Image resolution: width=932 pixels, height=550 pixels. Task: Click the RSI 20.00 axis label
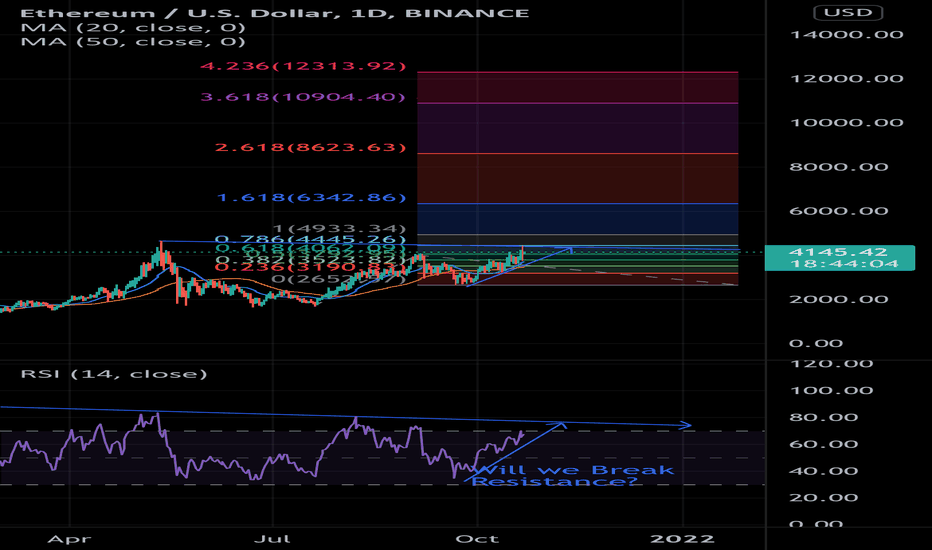click(x=824, y=498)
